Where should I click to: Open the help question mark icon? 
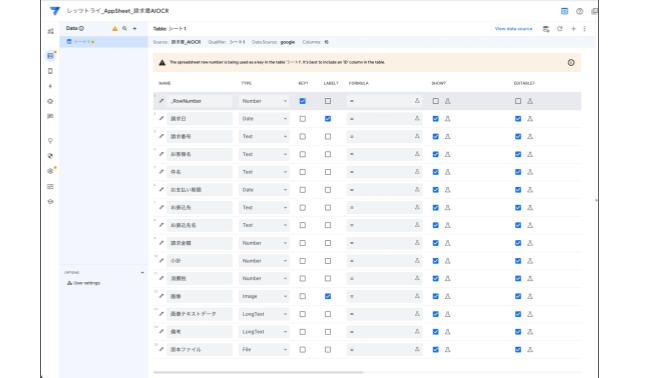[579, 11]
